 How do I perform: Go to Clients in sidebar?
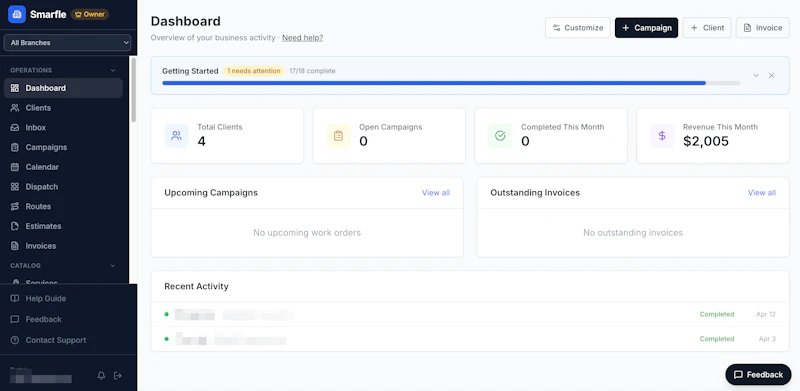[x=63, y=108]
